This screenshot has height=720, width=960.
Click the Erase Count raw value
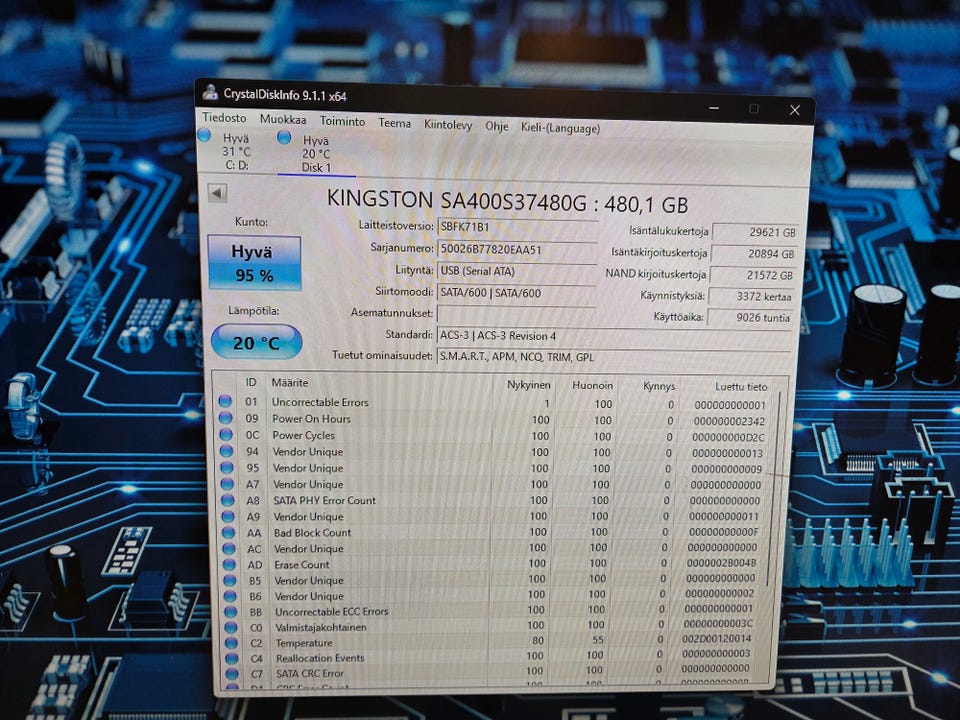tap(722, 563)
